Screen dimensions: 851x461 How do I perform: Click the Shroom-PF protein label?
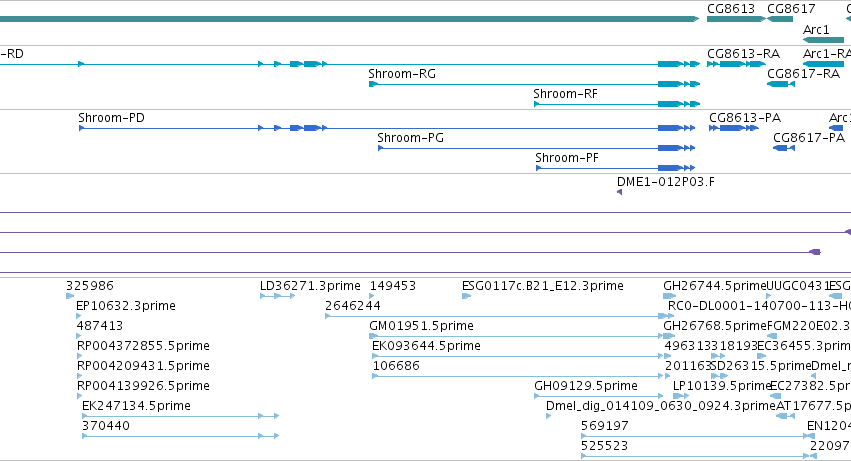[x=567, y=158]
